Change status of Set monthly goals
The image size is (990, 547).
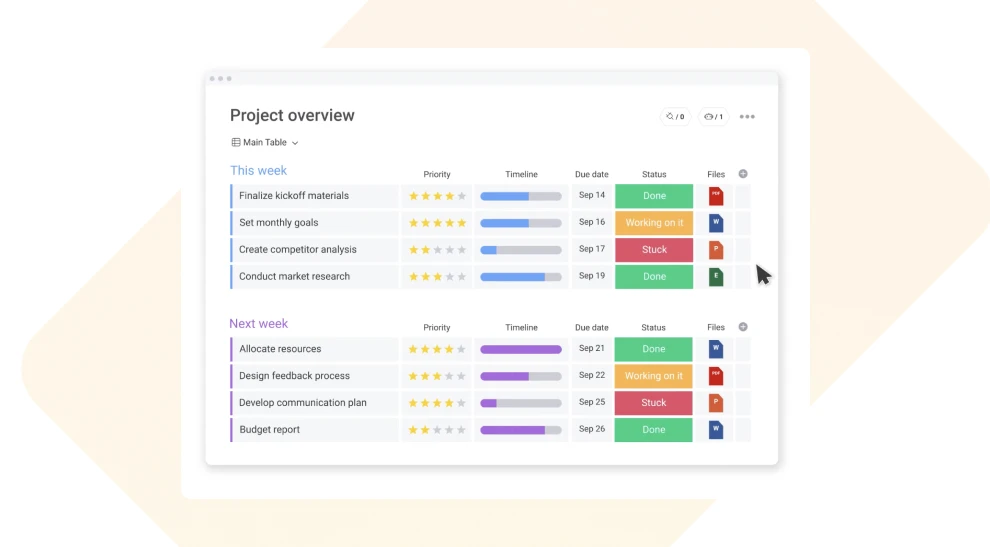tap(654, 223)
